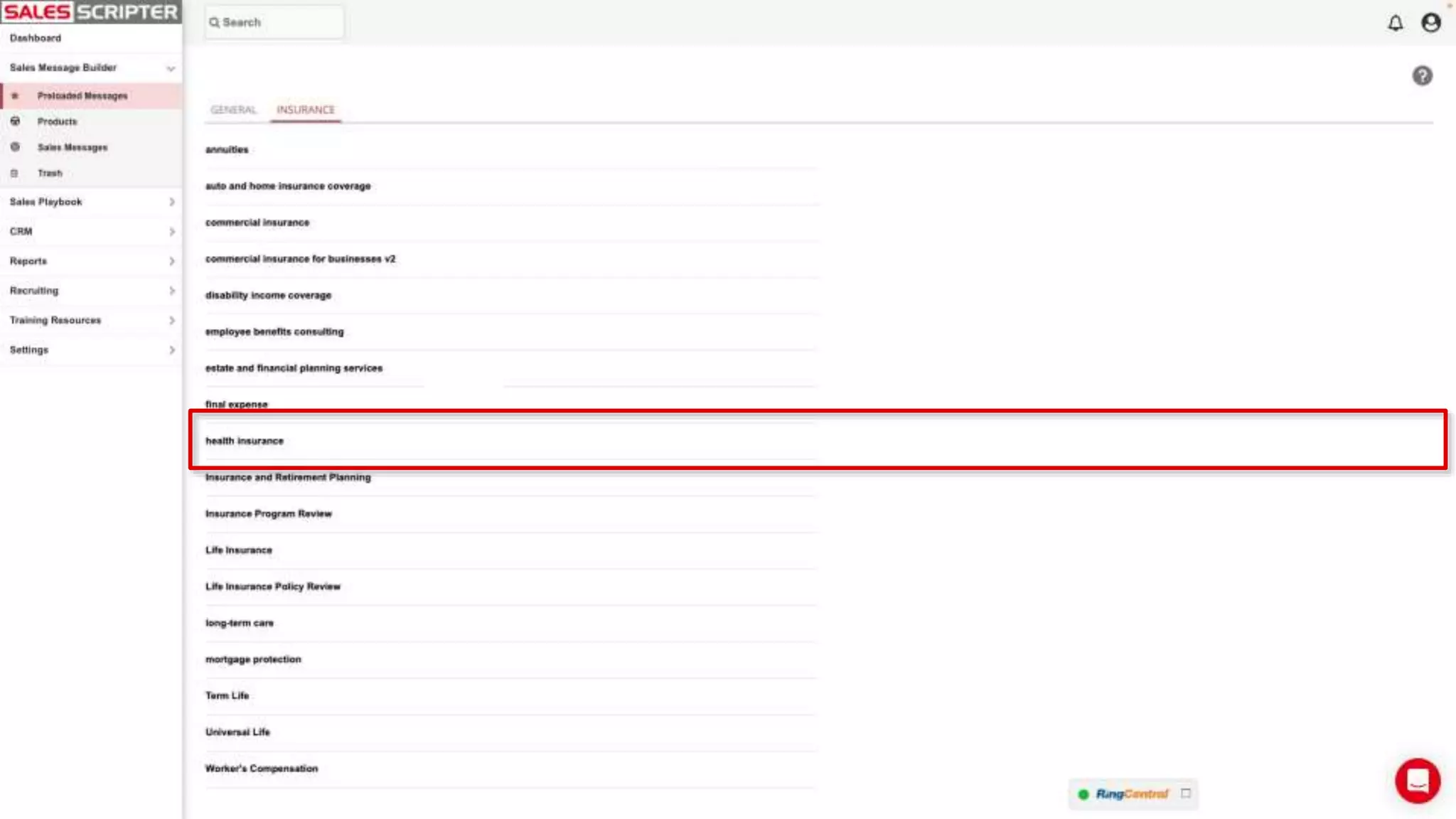
Task: Go to Dashboard in sidebar
Action: point(36,38)
